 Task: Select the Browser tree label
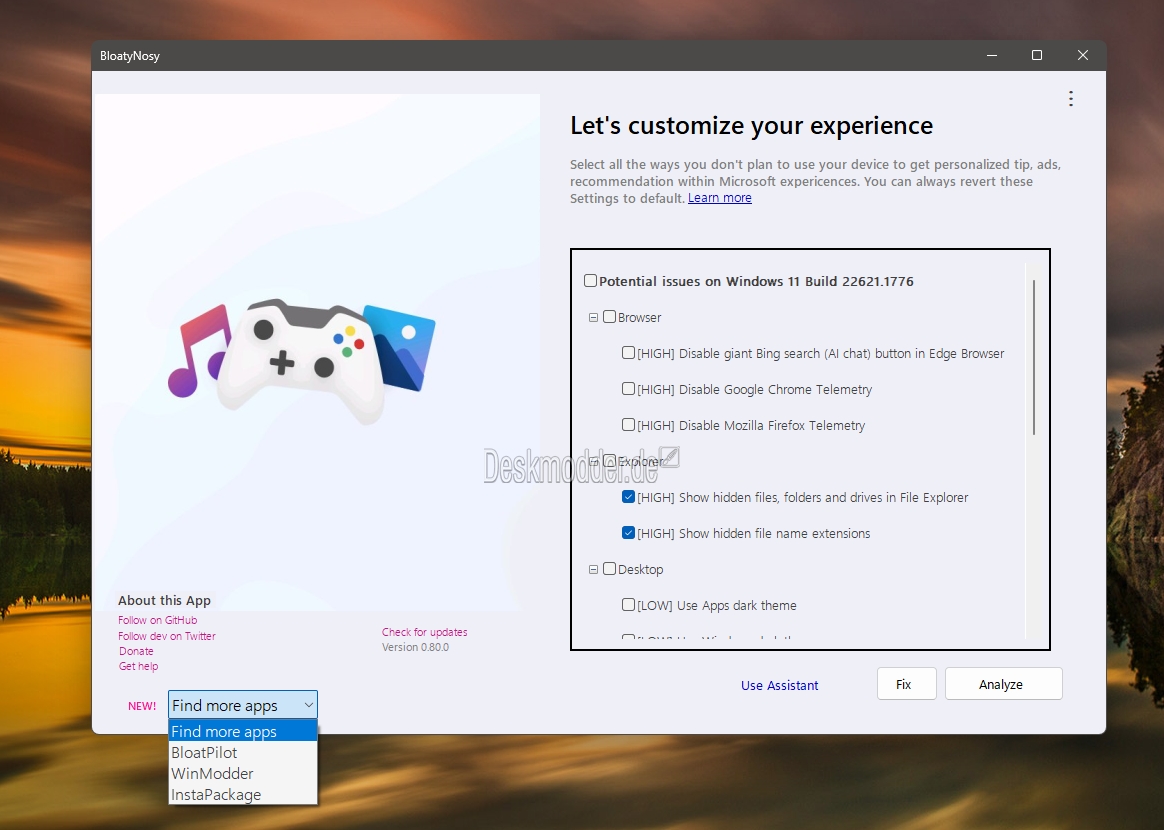639,317
